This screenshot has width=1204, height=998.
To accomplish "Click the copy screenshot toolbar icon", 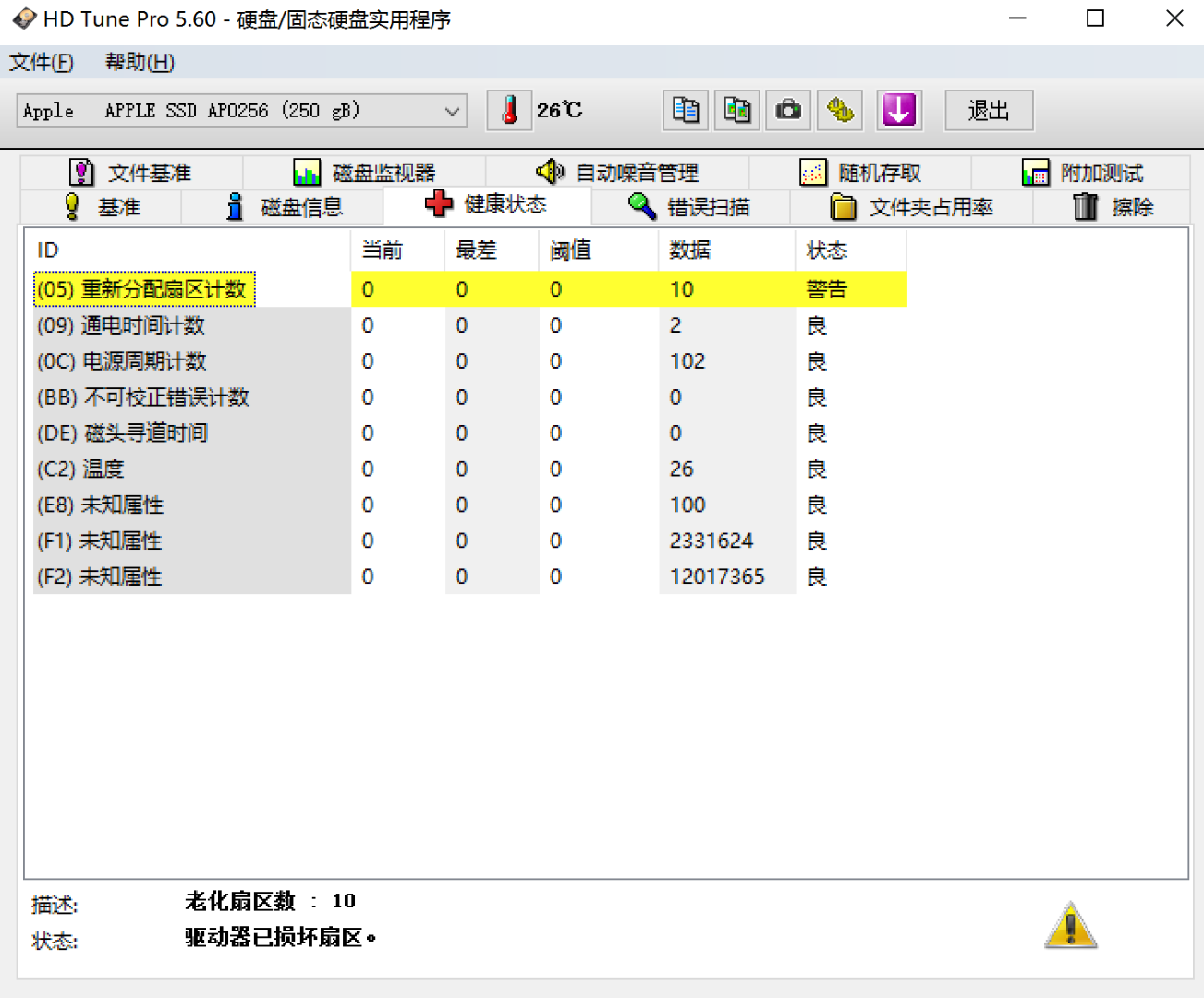I will pos(737,111).
